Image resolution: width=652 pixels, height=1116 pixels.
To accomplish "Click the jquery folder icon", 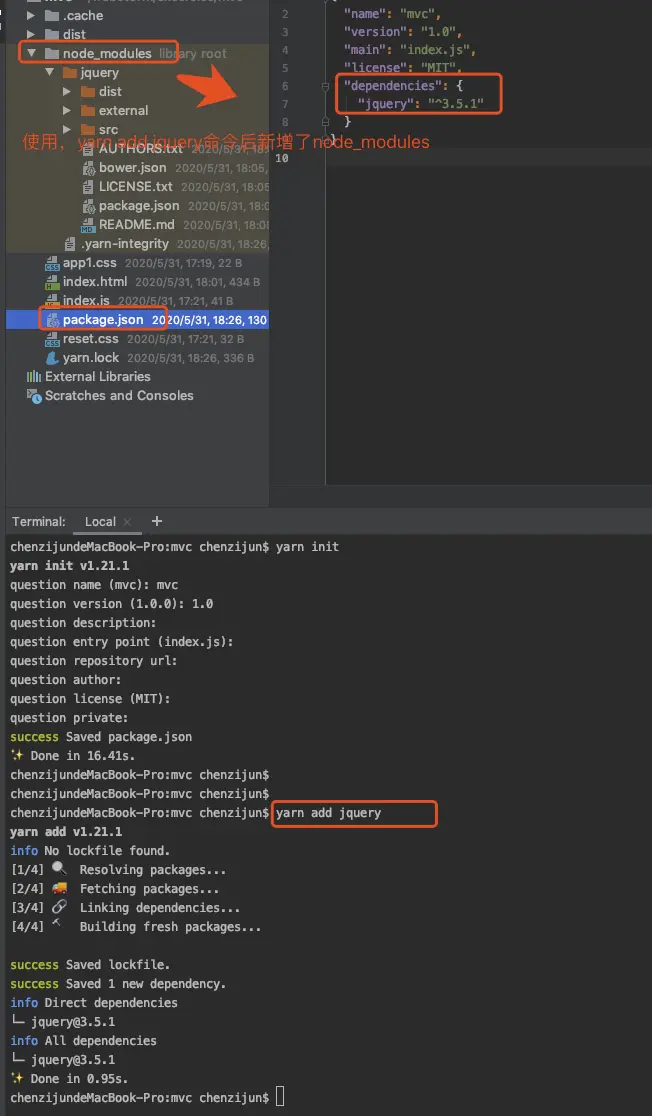I will click(70, 73).
